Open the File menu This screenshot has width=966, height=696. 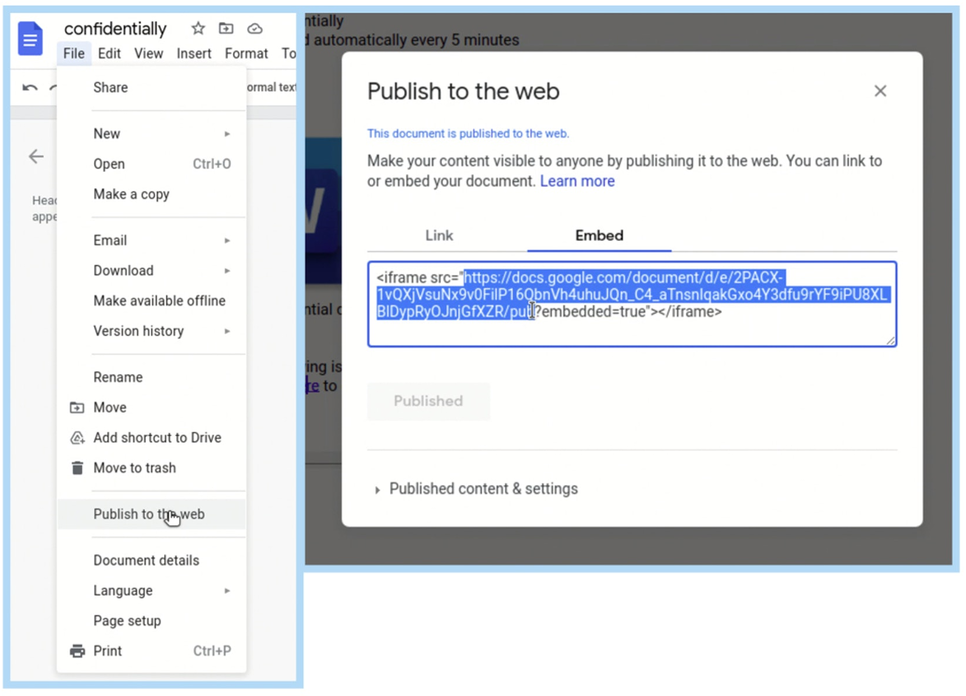[74, 54]
